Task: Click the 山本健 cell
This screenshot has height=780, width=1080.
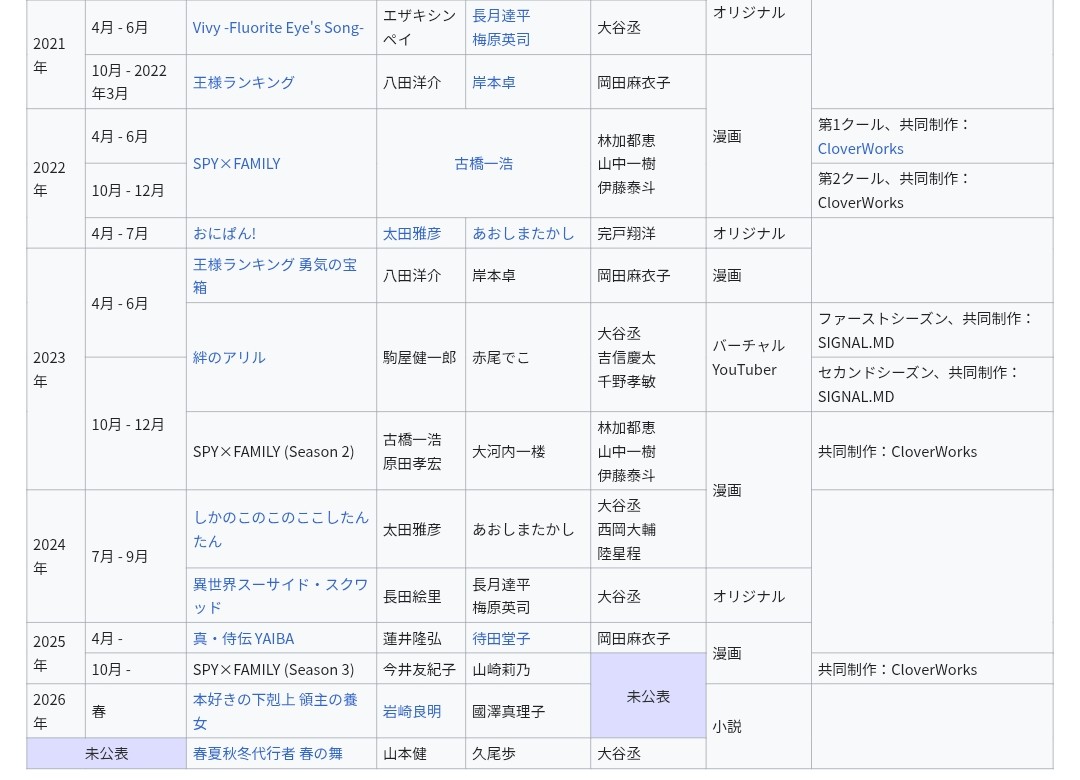Action: [421, 753]
